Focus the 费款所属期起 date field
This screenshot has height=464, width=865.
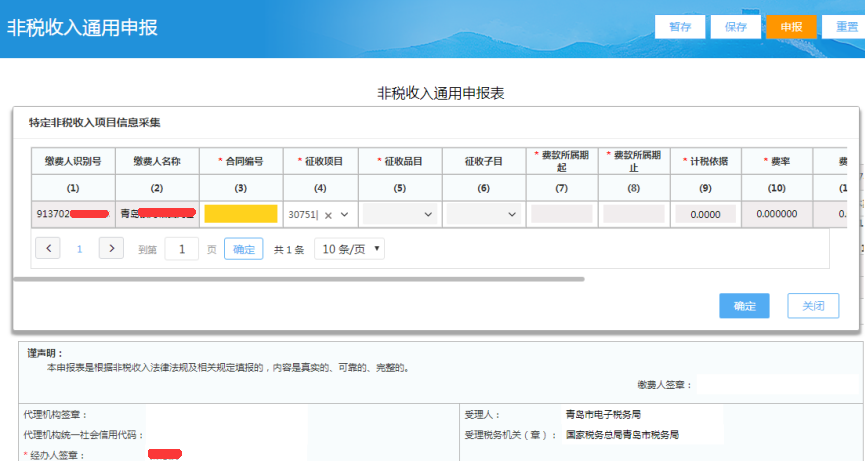point(562,214)
